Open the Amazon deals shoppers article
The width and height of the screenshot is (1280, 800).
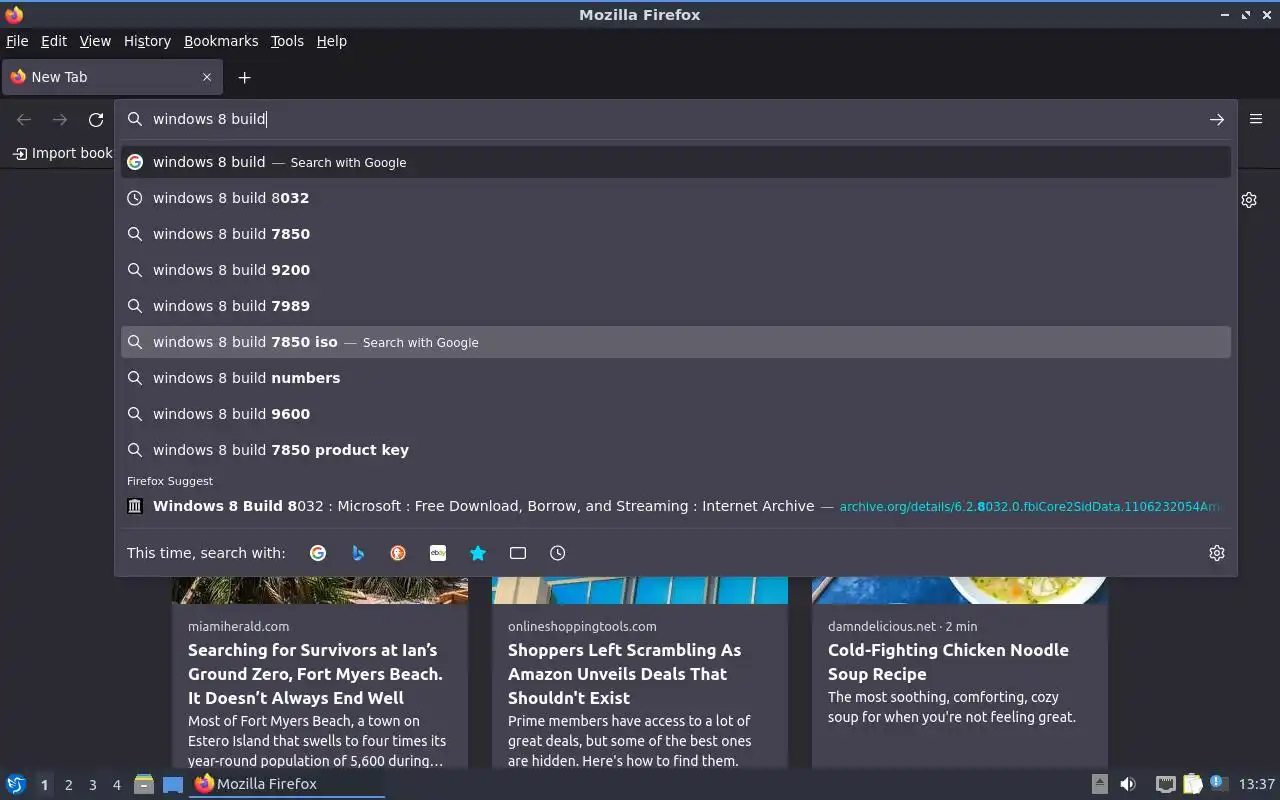pos(625,674)
